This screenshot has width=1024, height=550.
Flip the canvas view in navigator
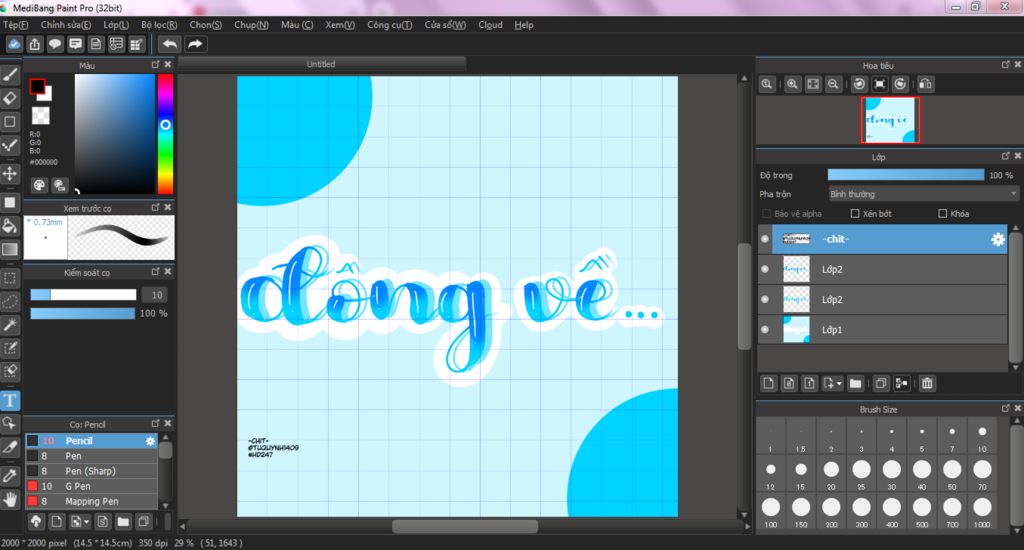[x=925, y=84]
